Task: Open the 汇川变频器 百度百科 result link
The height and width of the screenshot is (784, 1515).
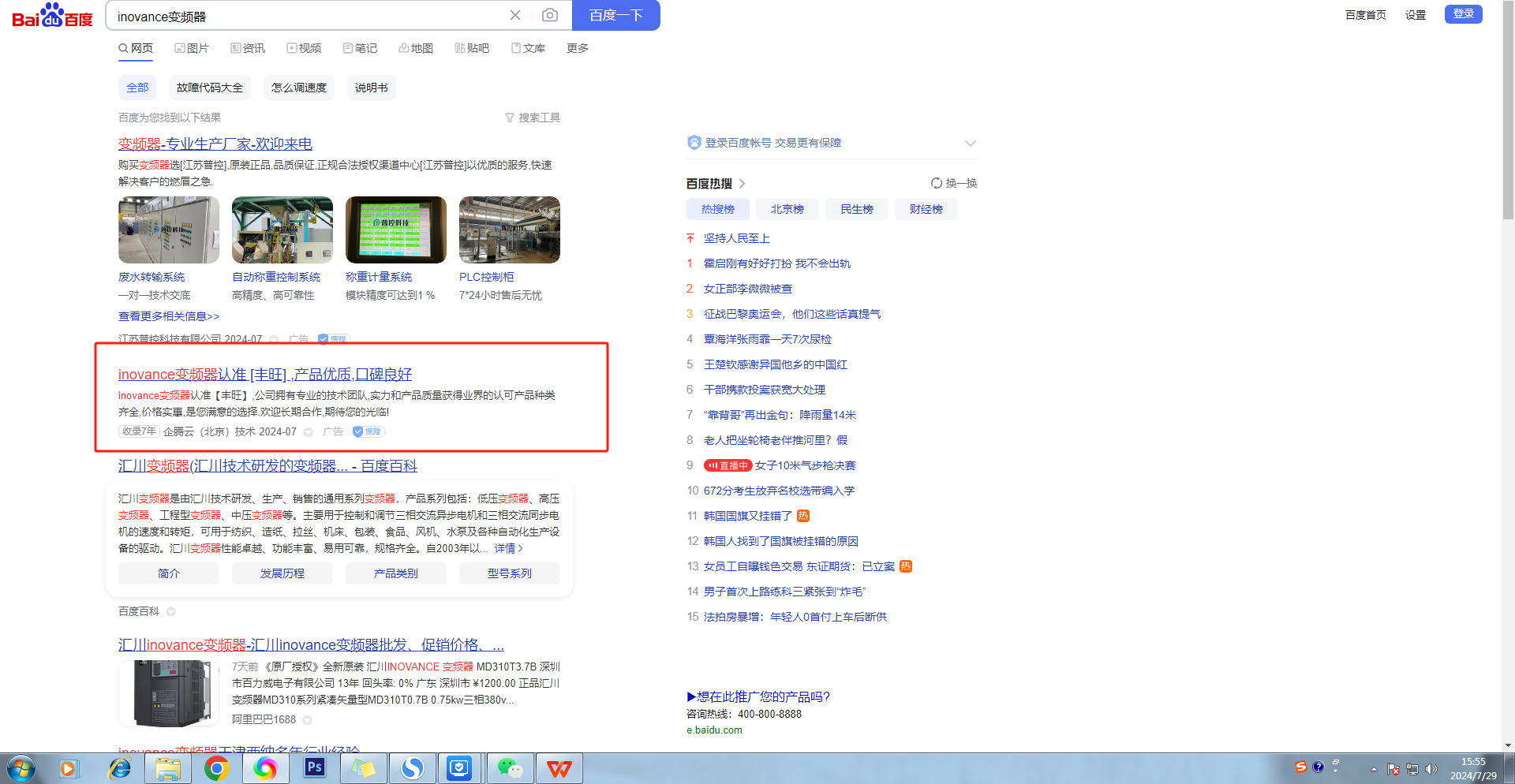Action: (x=267, y=465)
